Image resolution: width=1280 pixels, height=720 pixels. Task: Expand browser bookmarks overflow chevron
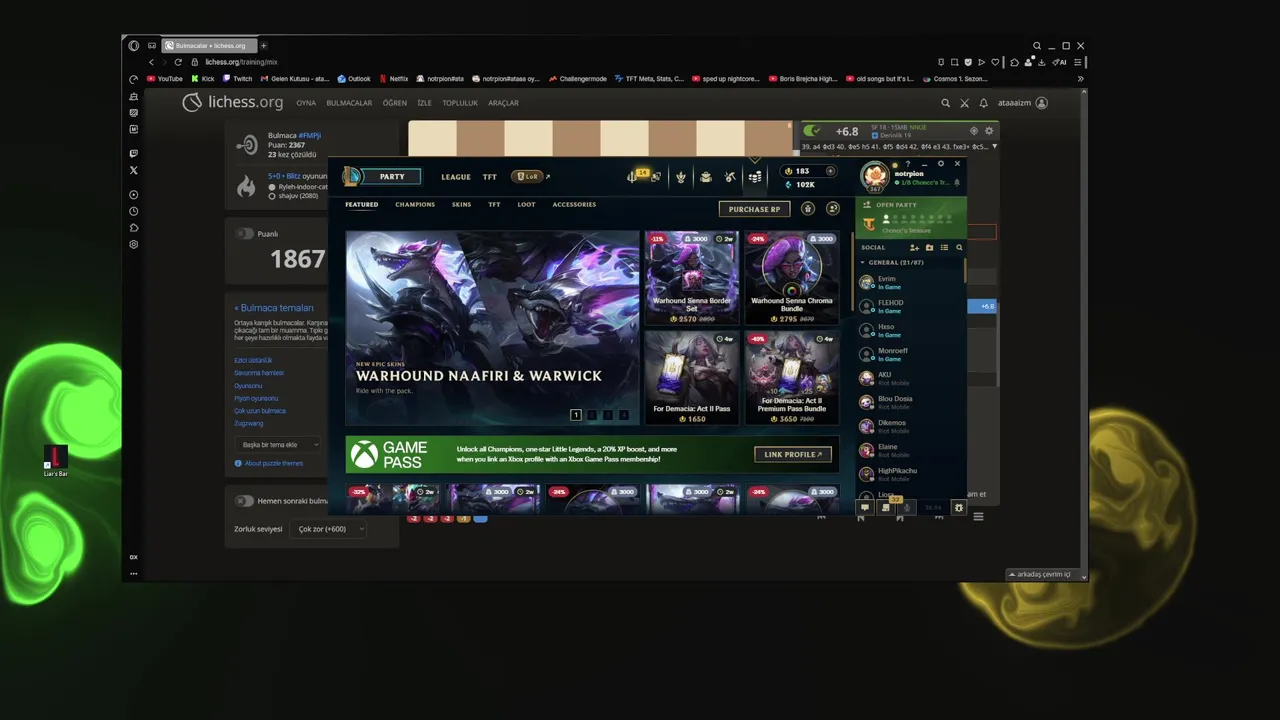click(x=1081, y=79)
